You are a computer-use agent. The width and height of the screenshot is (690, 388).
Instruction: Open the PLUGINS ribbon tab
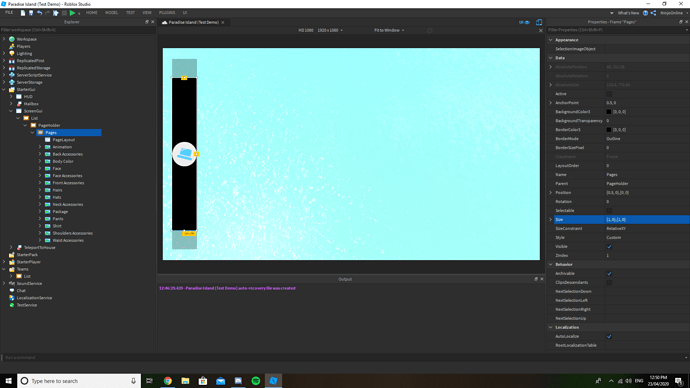[167, 13]
